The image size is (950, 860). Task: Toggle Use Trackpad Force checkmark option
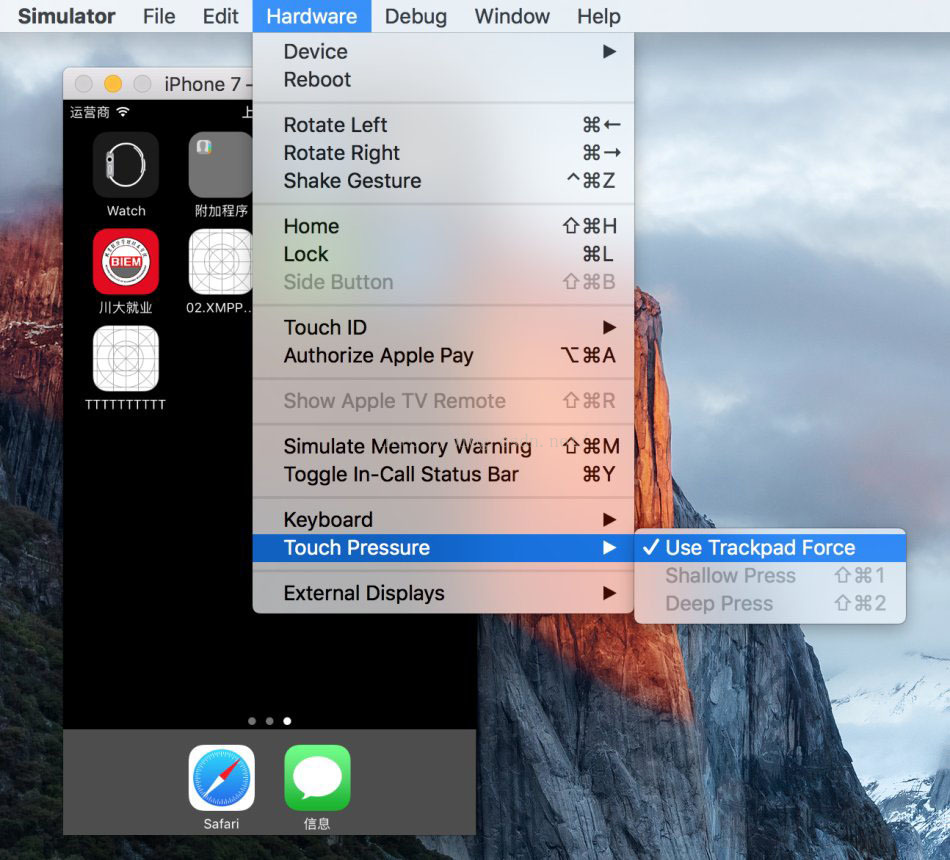pyautogui.click(x=770, y=547)
